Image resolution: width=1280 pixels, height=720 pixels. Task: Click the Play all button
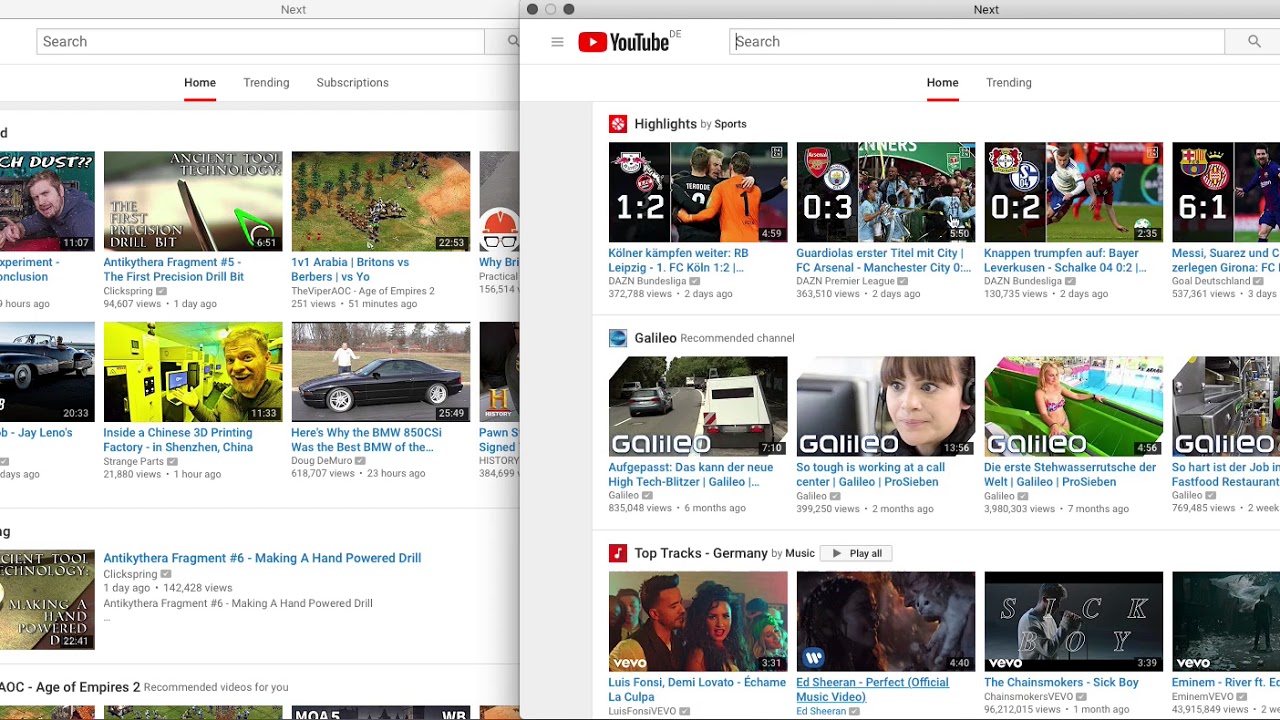[x=856, y=553]
